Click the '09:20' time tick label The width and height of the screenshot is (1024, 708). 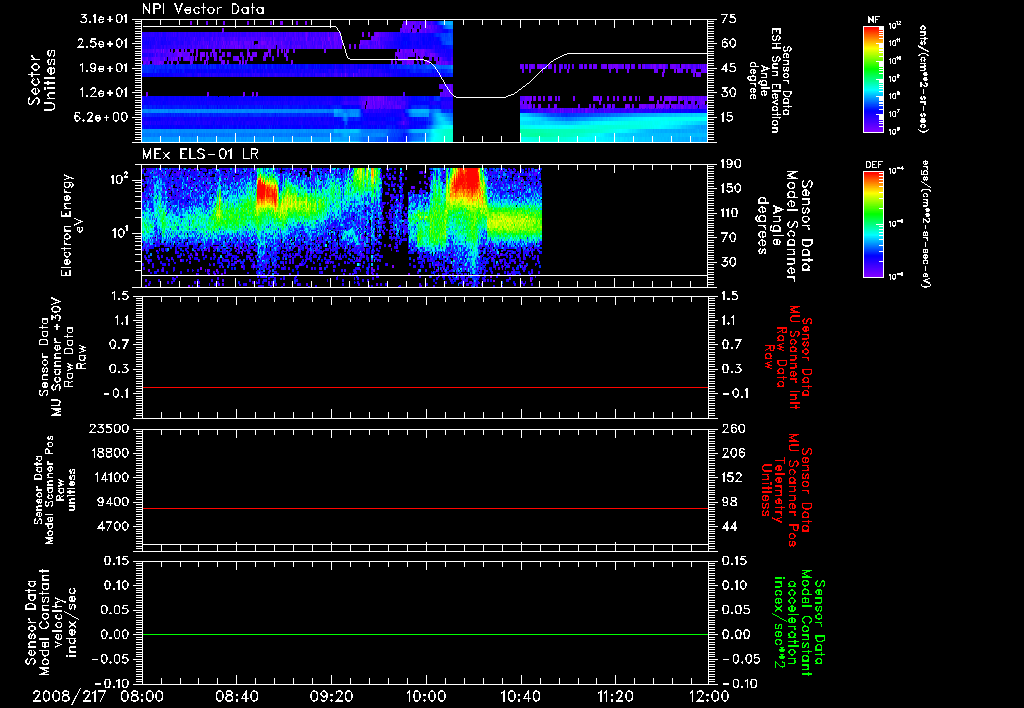point(331,696)
